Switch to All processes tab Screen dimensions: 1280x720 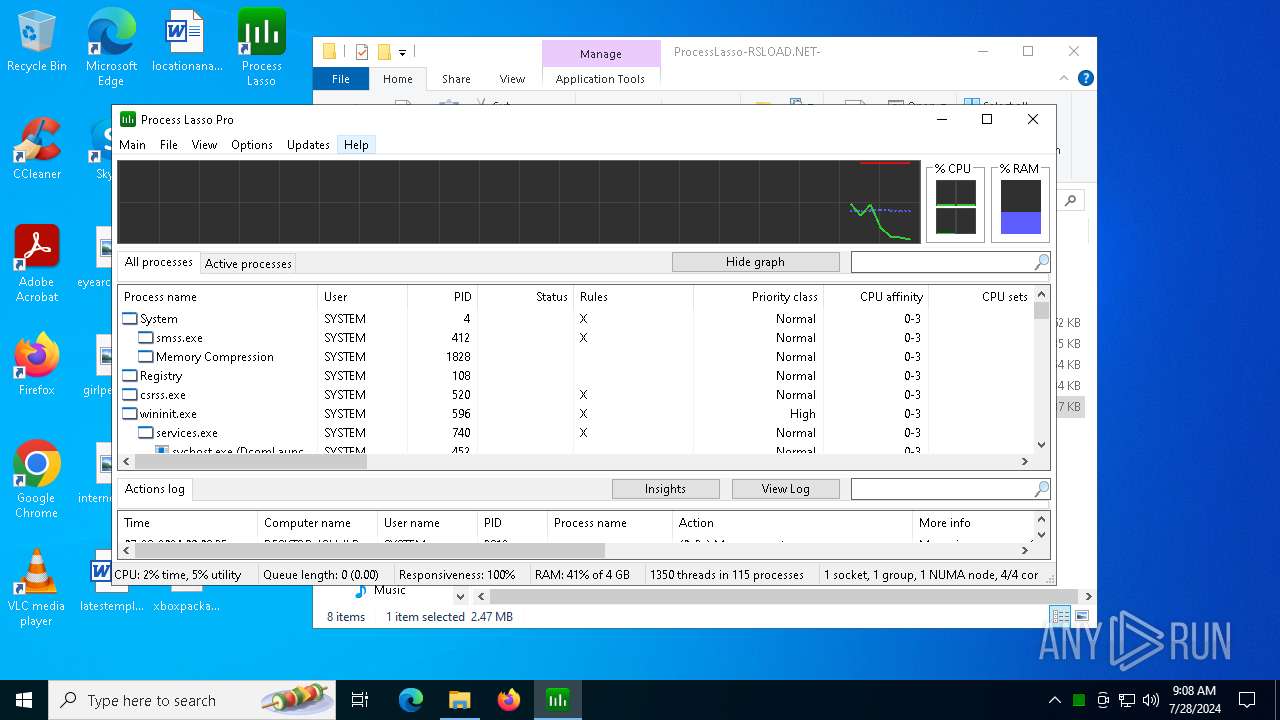pos(158,262)
